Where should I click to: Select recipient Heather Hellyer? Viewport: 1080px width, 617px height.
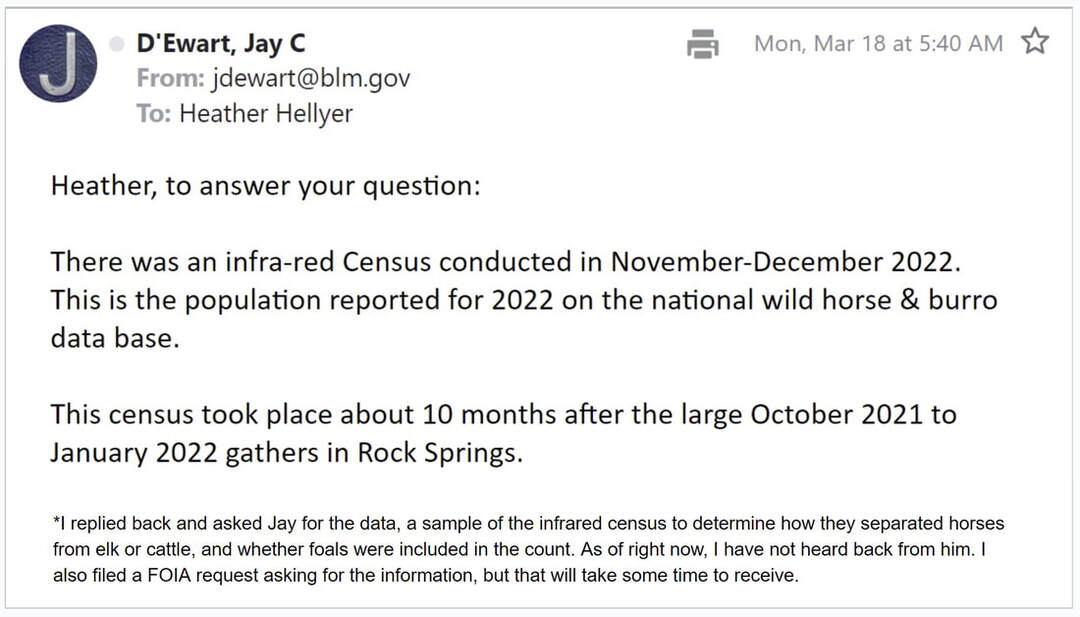[x=266, y=114]
